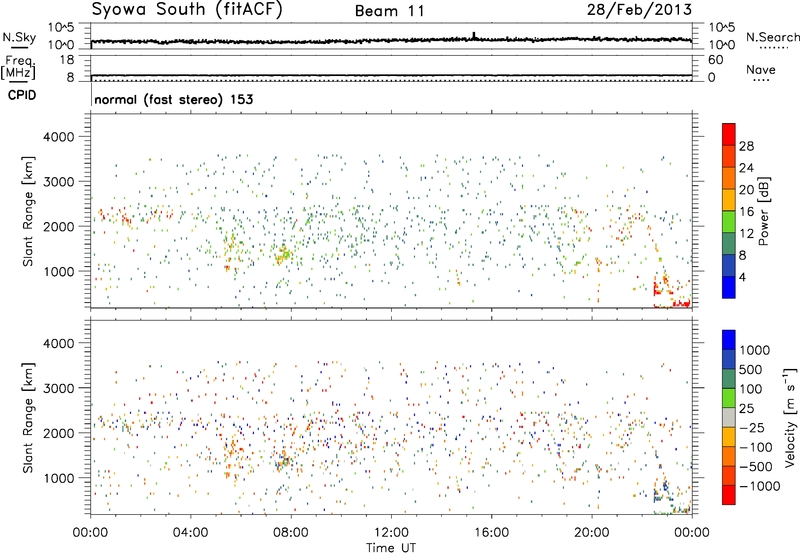This screenshot has height=554, width=800.
Task: Click the power colorbar blue bottom segment
Action: click(729, 287)
